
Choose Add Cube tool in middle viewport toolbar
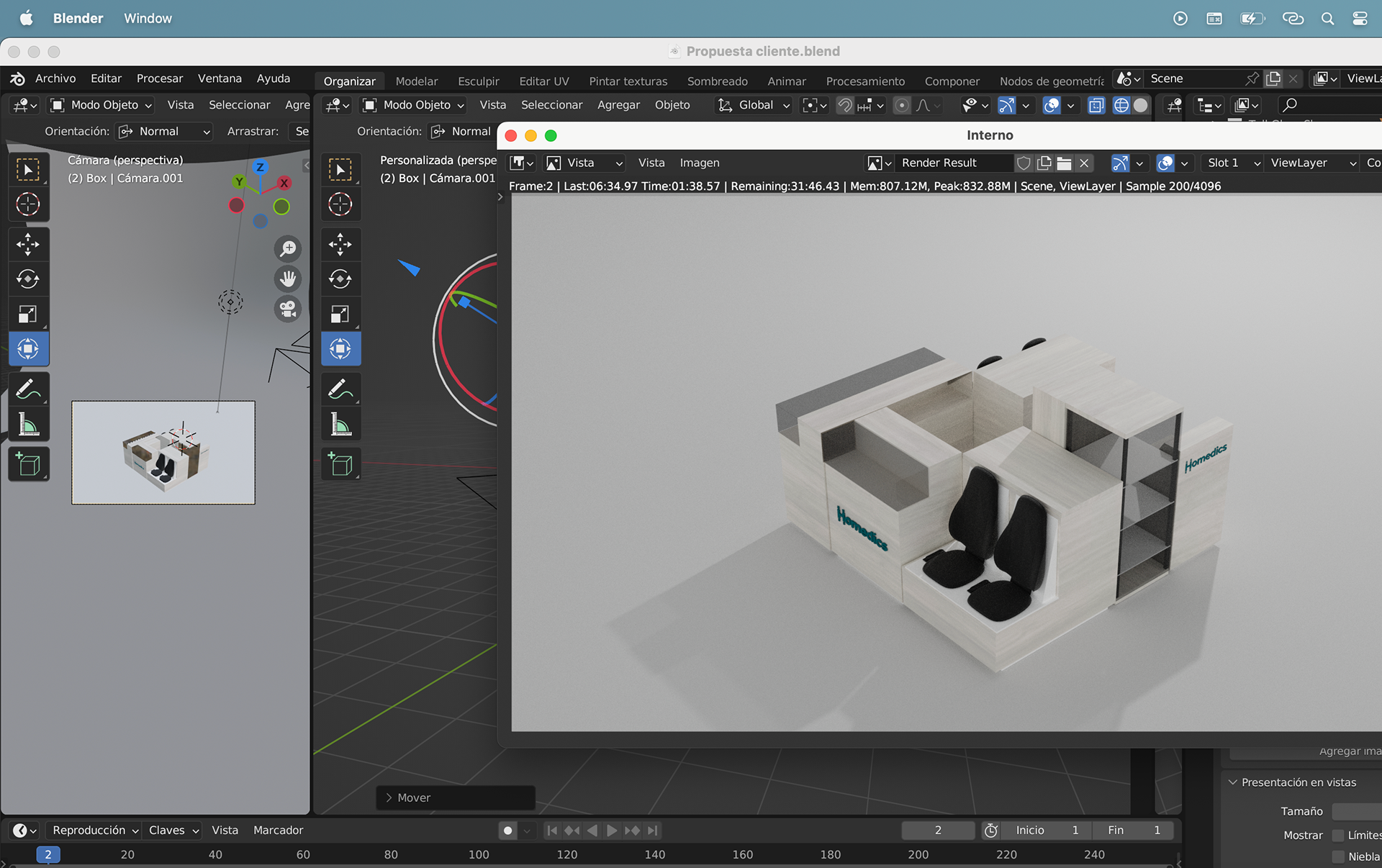[340, 464]
